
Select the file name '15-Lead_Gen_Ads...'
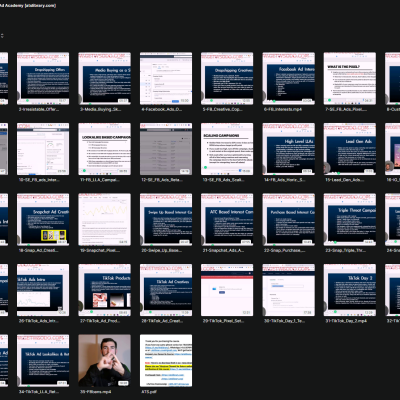[345, 180]
